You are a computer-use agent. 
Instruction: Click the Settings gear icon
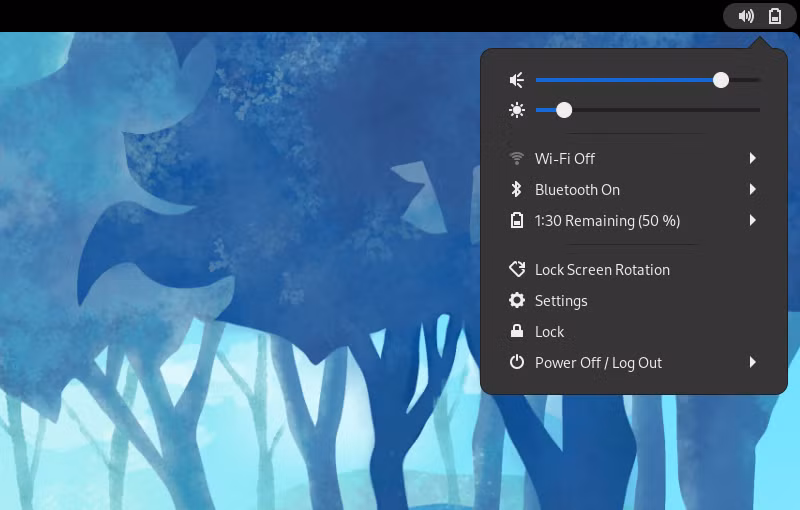click(517, 300)
